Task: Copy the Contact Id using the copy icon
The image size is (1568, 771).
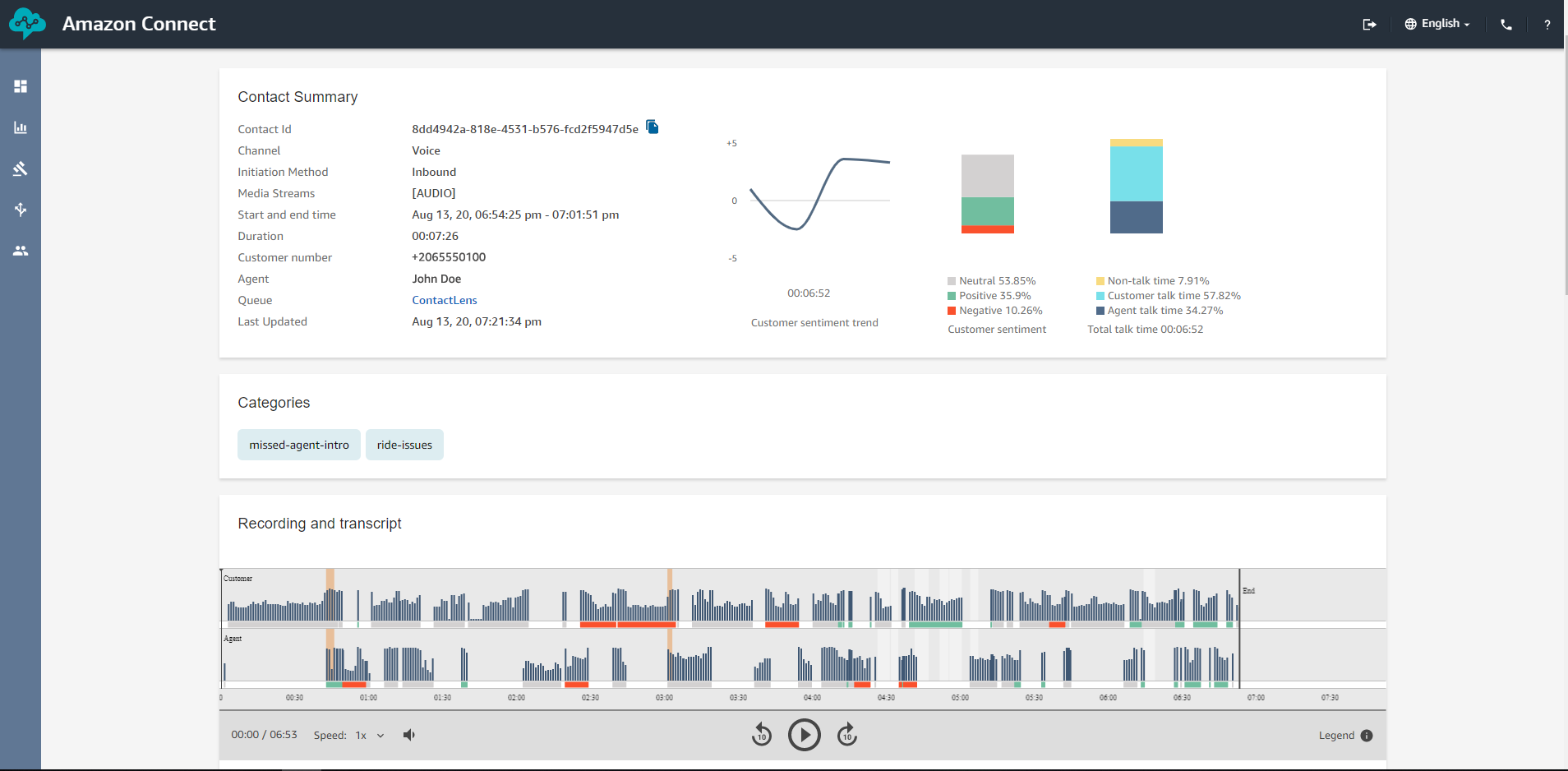Action: tap(652, 127)
